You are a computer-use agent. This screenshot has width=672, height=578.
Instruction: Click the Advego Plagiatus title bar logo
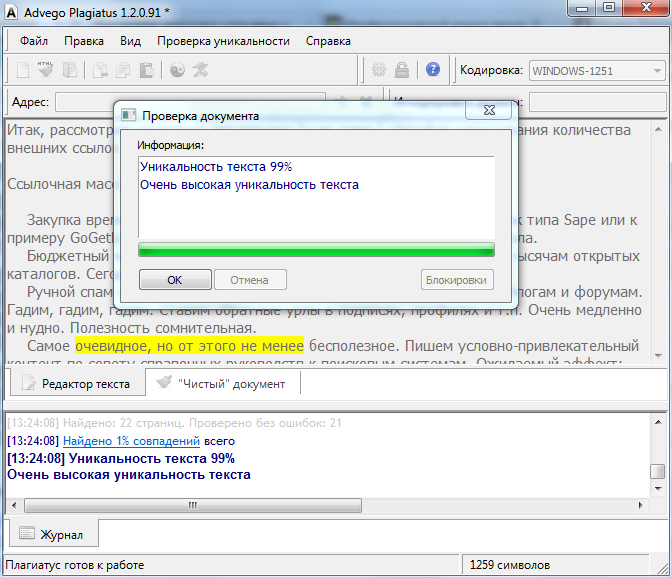[11, 12]
